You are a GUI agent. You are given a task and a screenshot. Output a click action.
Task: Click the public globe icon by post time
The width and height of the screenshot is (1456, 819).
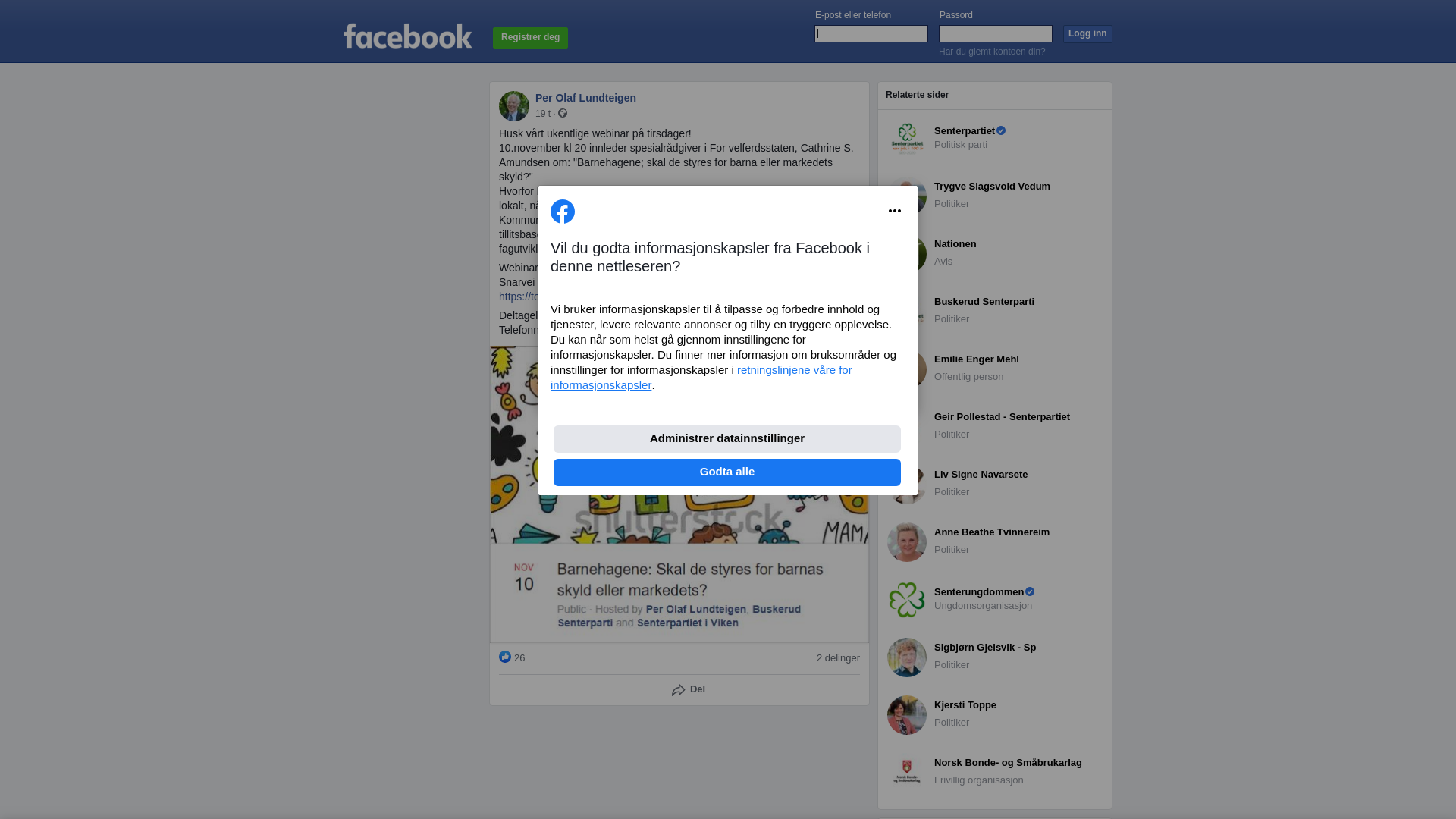(x=563, y=113)
